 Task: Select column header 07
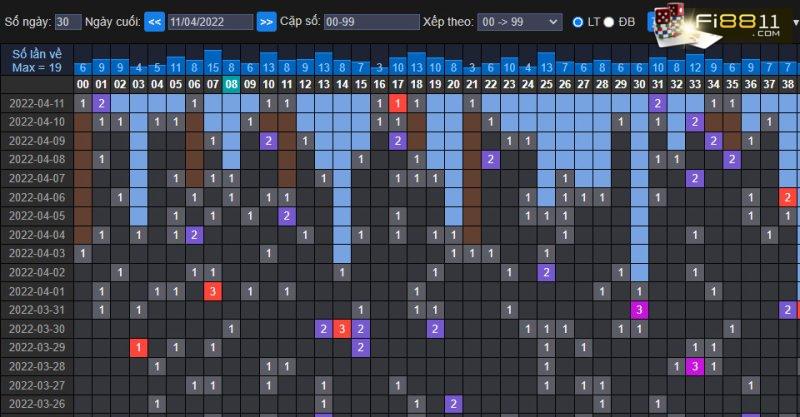tap(213, 84)
